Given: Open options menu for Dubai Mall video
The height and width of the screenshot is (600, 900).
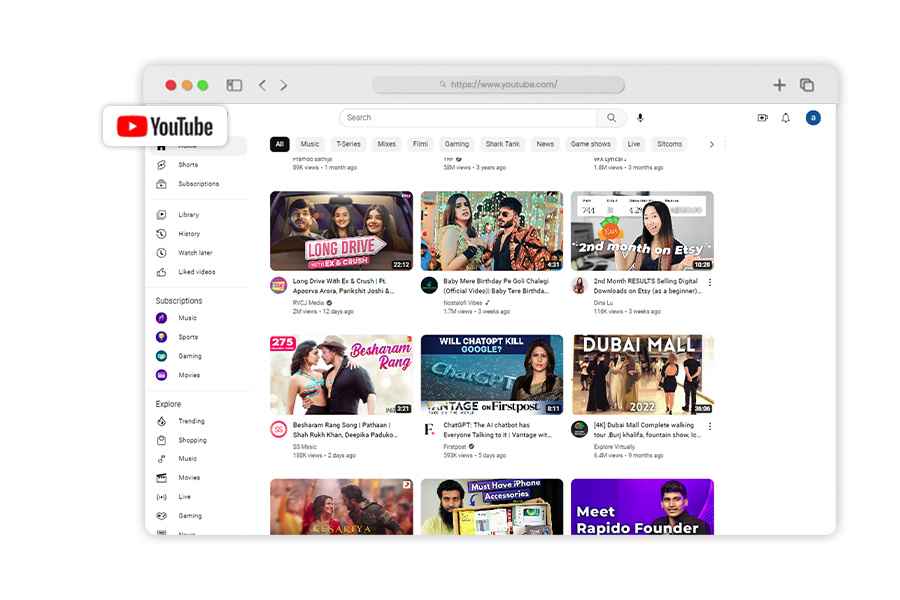Looking at the screenshot, I should pos(710,427).
